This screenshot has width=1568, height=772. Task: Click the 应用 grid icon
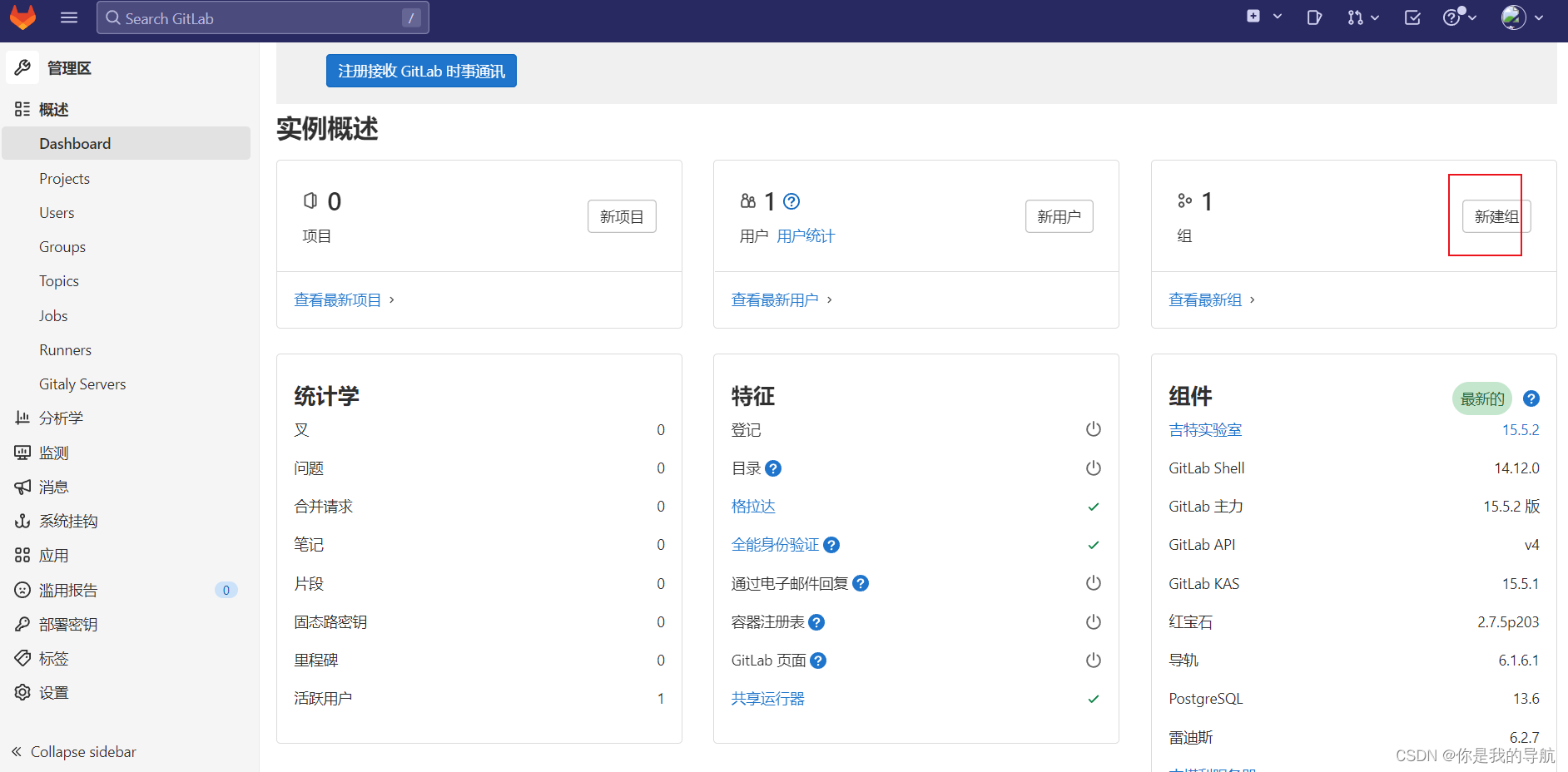(x=22, y=555)
